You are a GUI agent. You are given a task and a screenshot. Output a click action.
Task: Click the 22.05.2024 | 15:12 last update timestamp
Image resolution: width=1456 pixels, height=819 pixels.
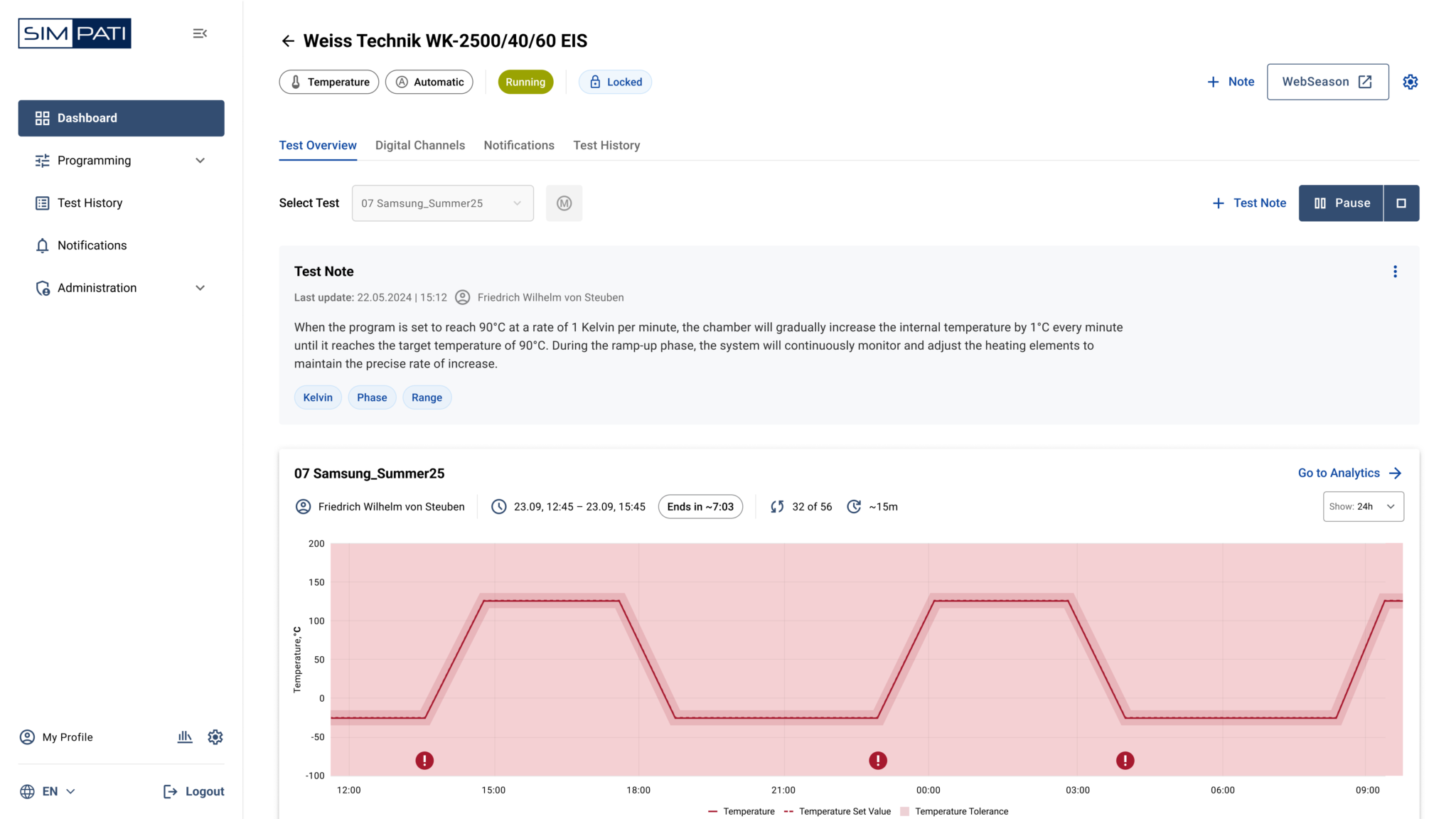[402, 298]
